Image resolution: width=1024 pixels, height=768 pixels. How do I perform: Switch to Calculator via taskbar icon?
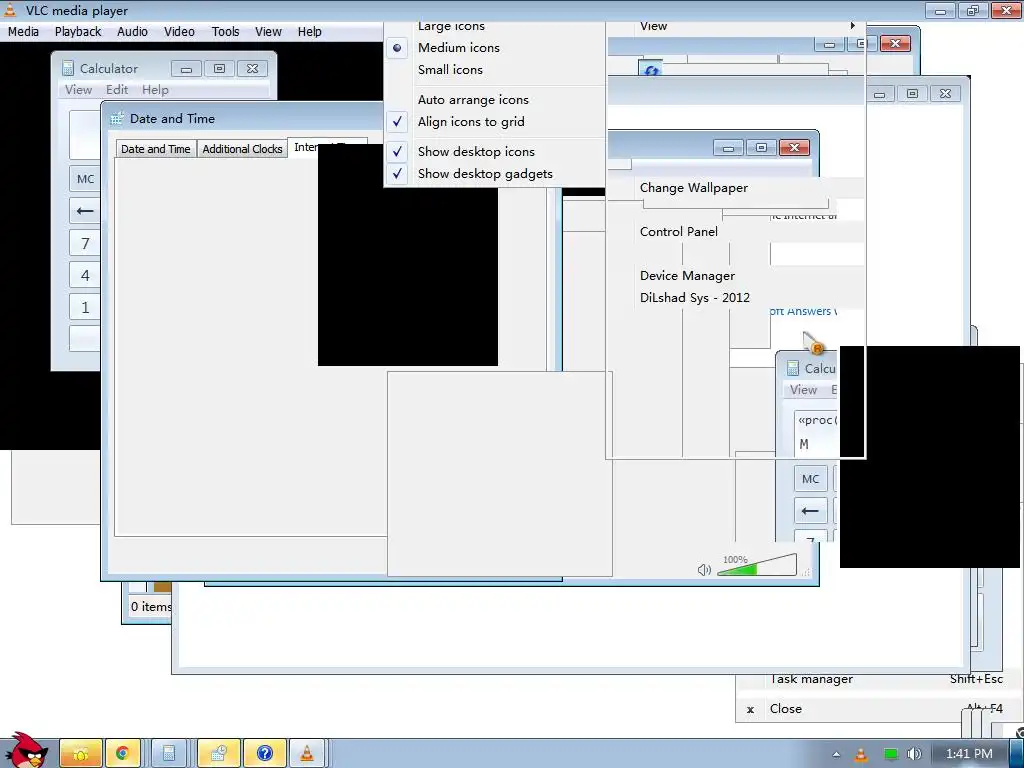click(x=169, y=754)
